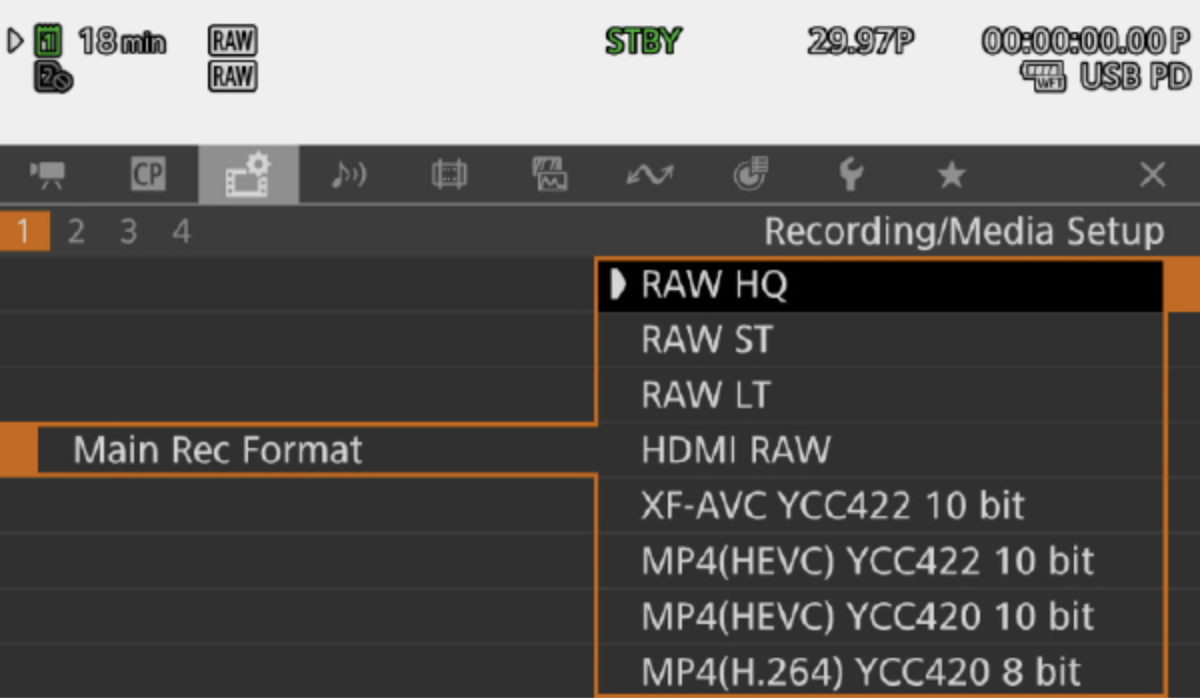Open the Monitoring Setup menu icon

click(x=449, y=176)
